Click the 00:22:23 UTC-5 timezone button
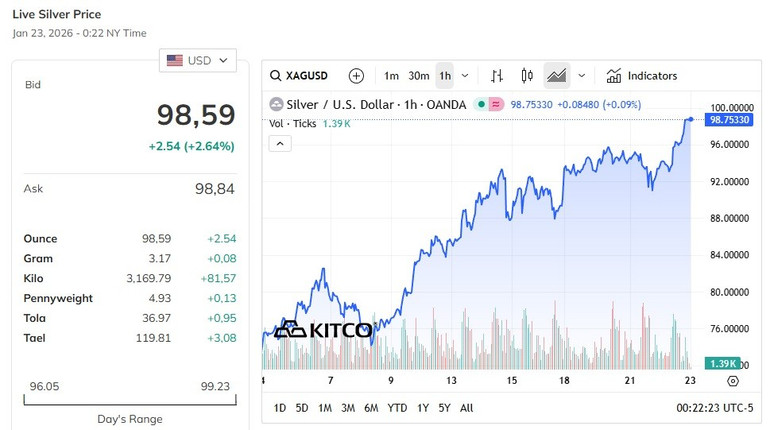The image size is (770, 430). pos(712,408)
